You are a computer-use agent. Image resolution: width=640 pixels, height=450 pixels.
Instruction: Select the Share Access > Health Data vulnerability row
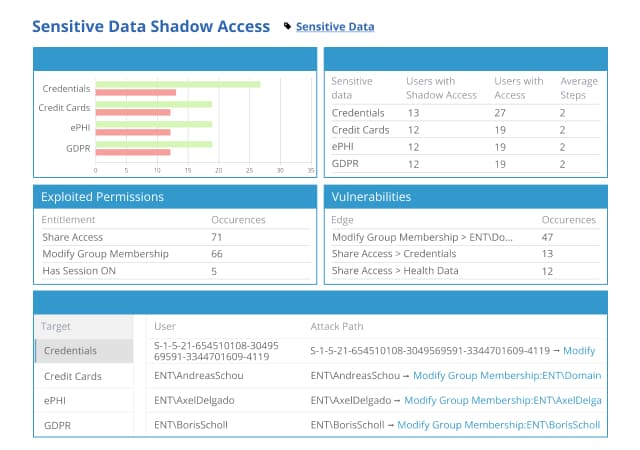point(465,271)
